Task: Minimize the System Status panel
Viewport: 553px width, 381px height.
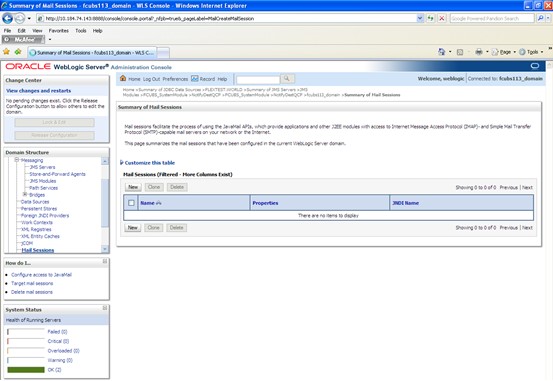Action: pyautogui.click(x=105, y=308)
